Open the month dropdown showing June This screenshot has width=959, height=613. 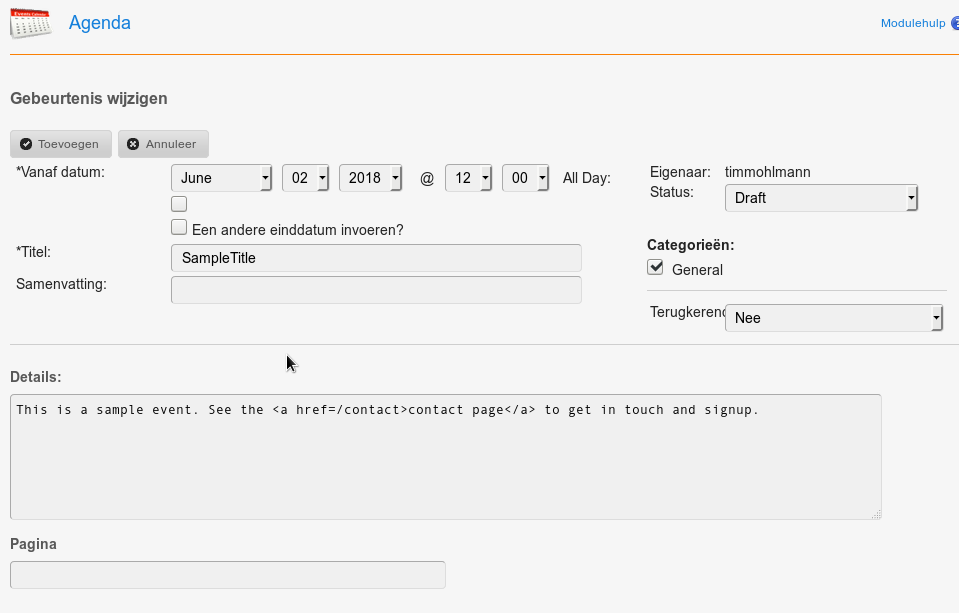(x=221, y=178)
